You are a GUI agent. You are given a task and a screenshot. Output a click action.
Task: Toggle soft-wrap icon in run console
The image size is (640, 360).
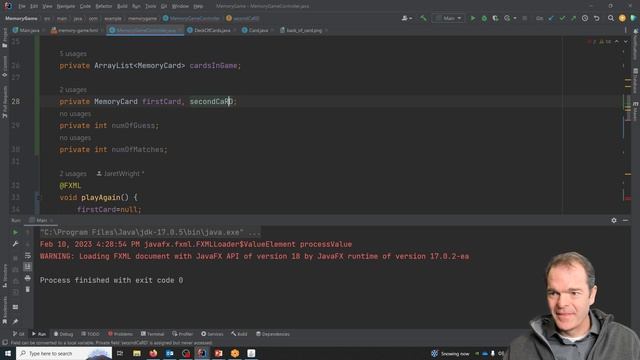coord(28,256)
